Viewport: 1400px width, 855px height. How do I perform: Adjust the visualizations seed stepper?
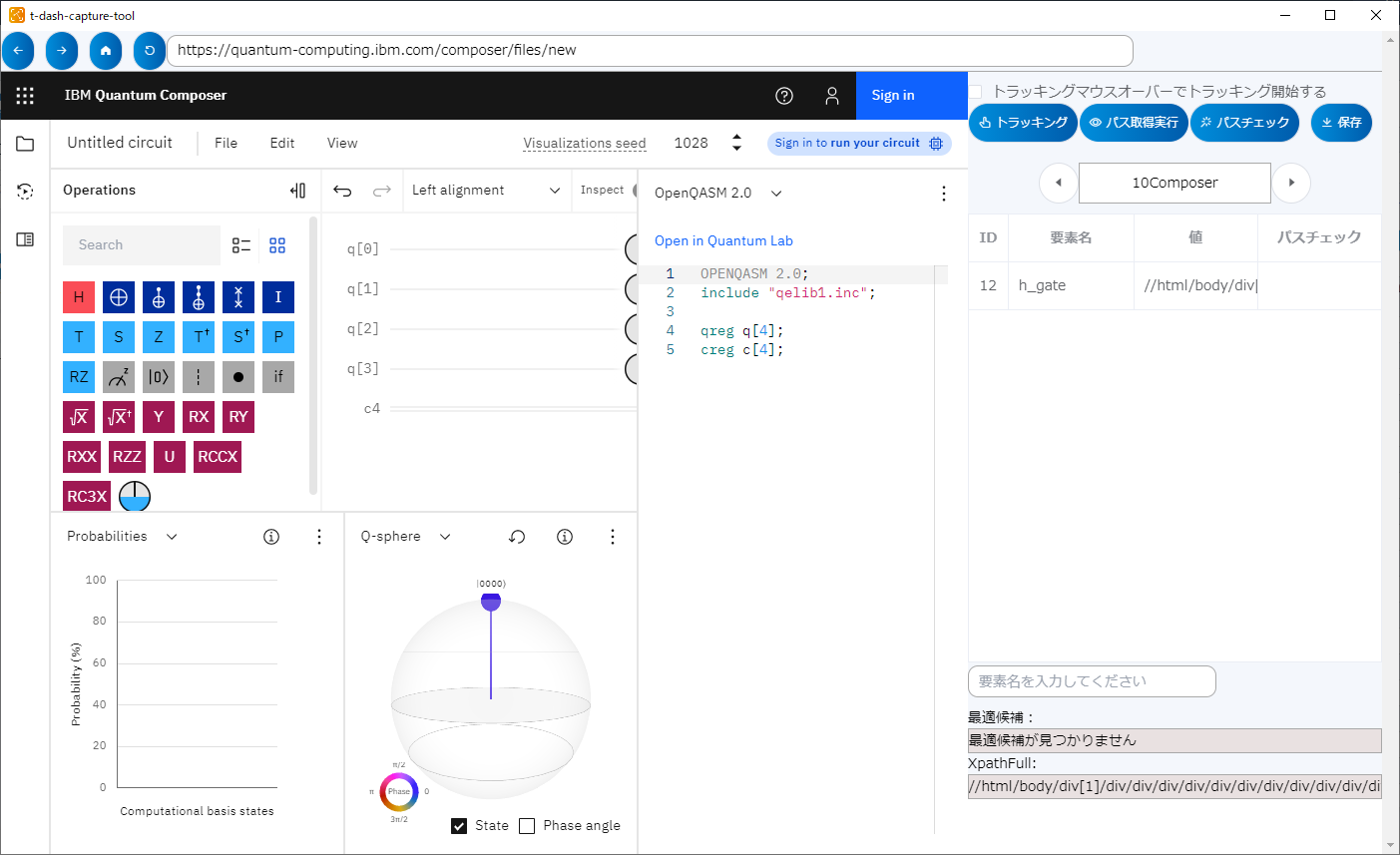[736, 143]
